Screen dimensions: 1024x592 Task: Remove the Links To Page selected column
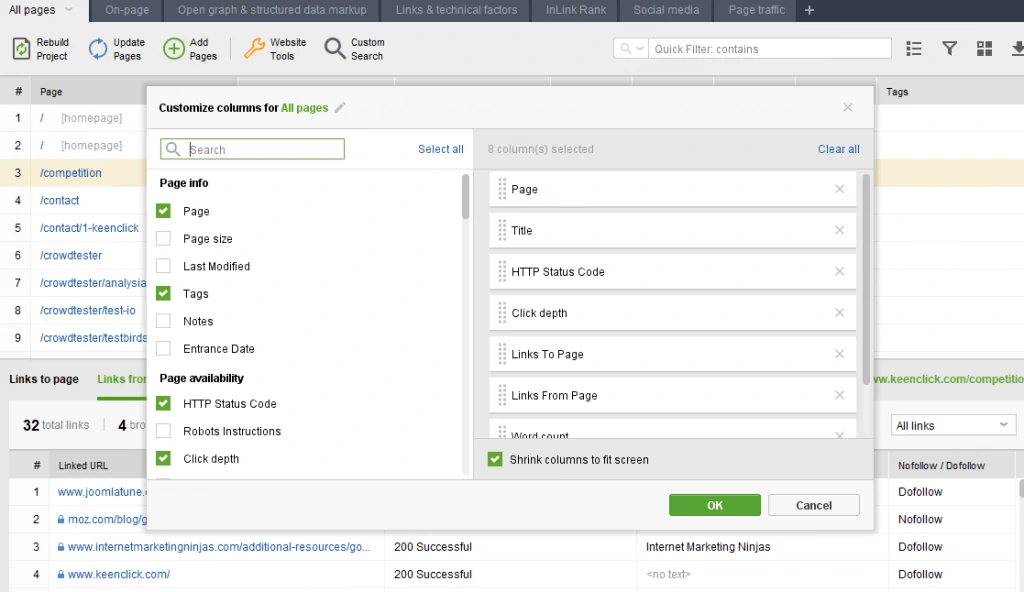[x=840, y=354]
